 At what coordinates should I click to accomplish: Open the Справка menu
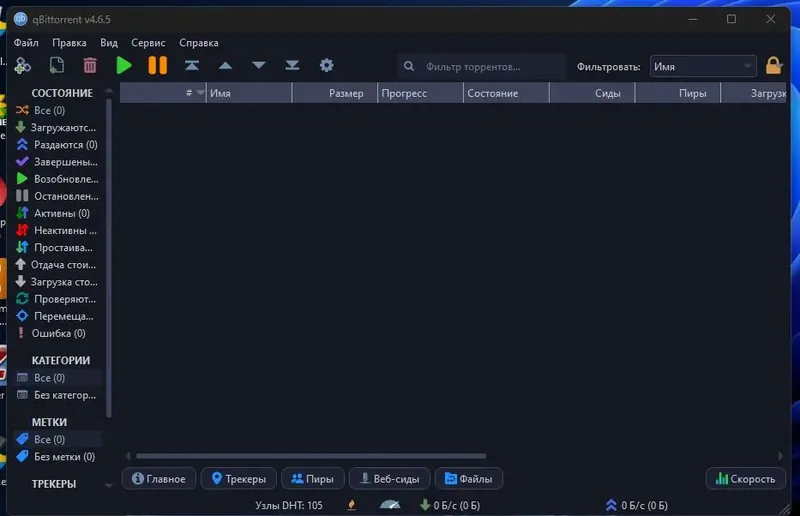tap(198, 43)
